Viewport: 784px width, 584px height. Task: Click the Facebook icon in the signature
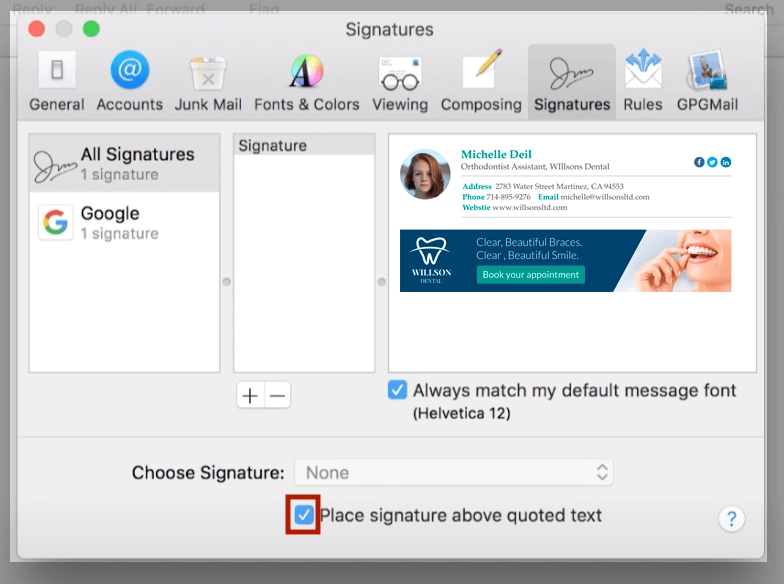(699, 162)
